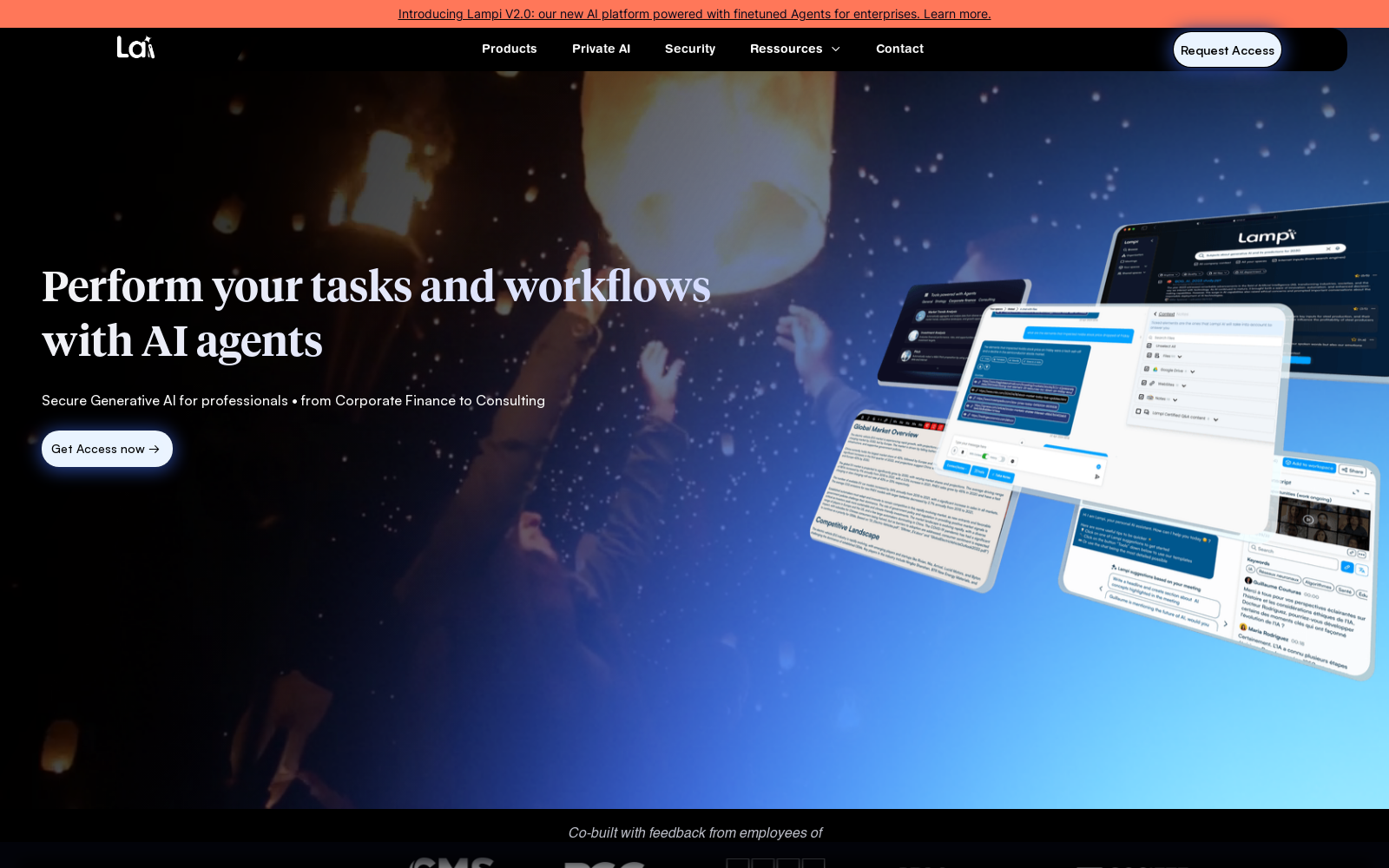Click the Lampi logo in the header

136,48
